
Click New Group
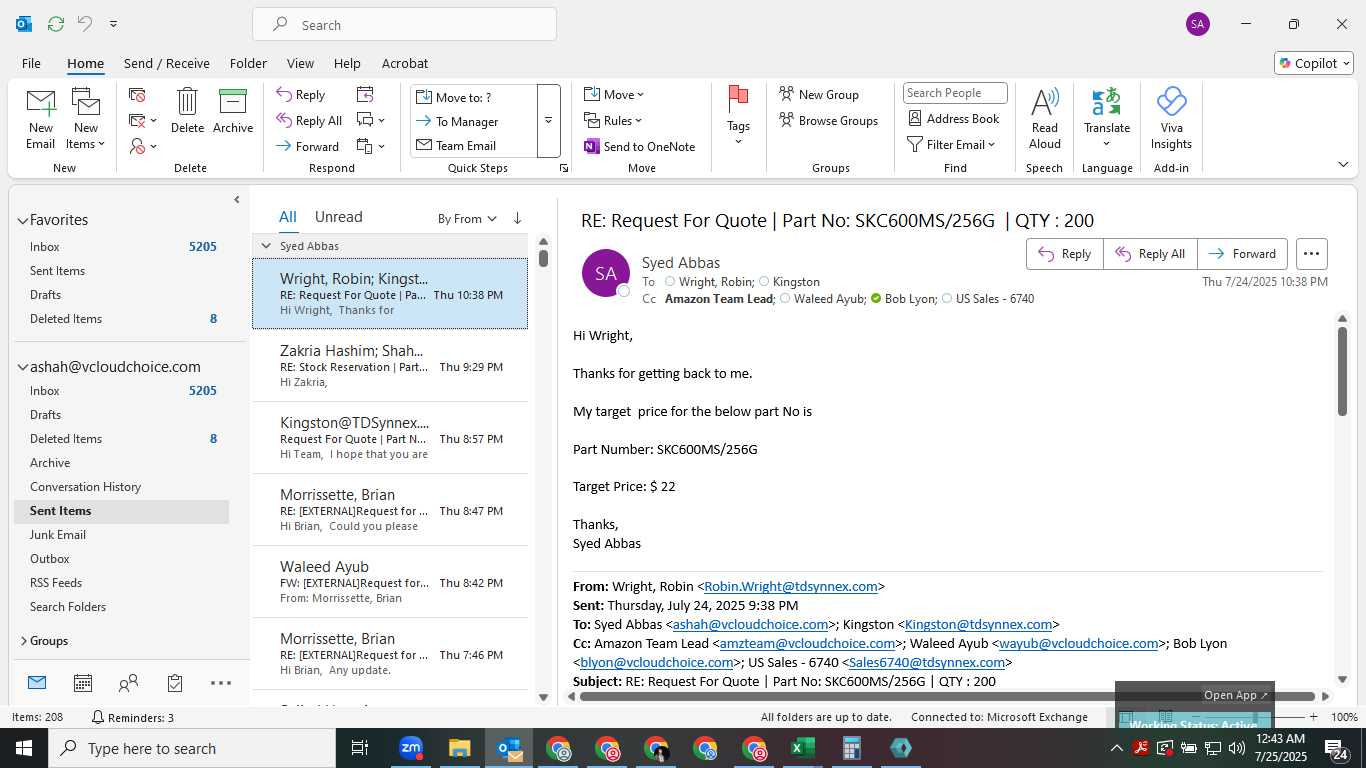(819, 94)
